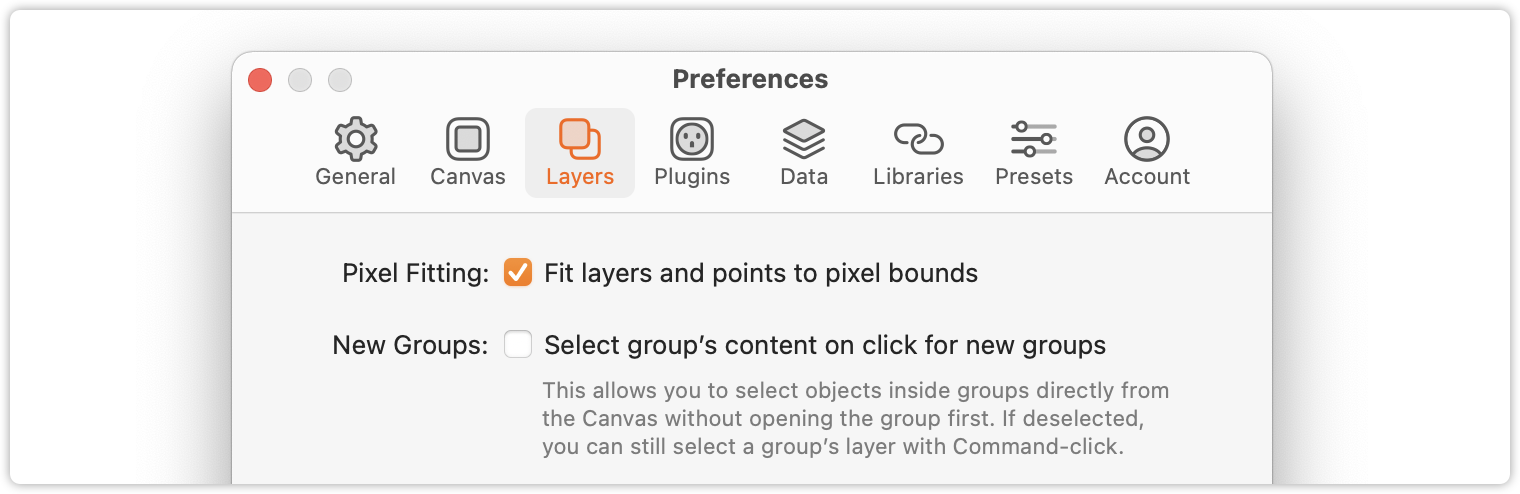Open the General preferences gear icon
Image resolution: width=1520 pixels, height=494 pixels.
pyautogui.click(x=355, y=139)
